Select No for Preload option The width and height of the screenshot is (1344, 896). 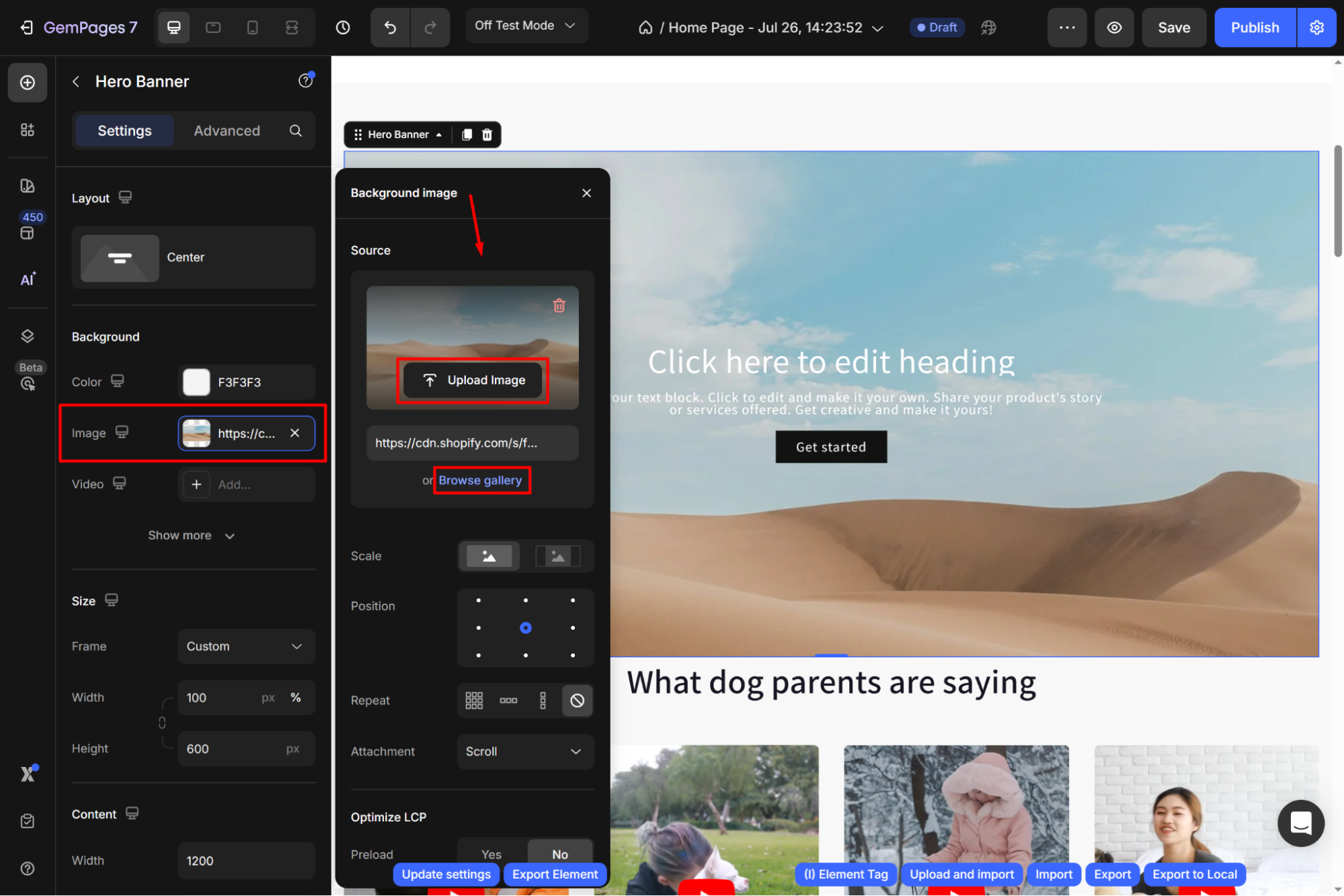click(559, 854)
